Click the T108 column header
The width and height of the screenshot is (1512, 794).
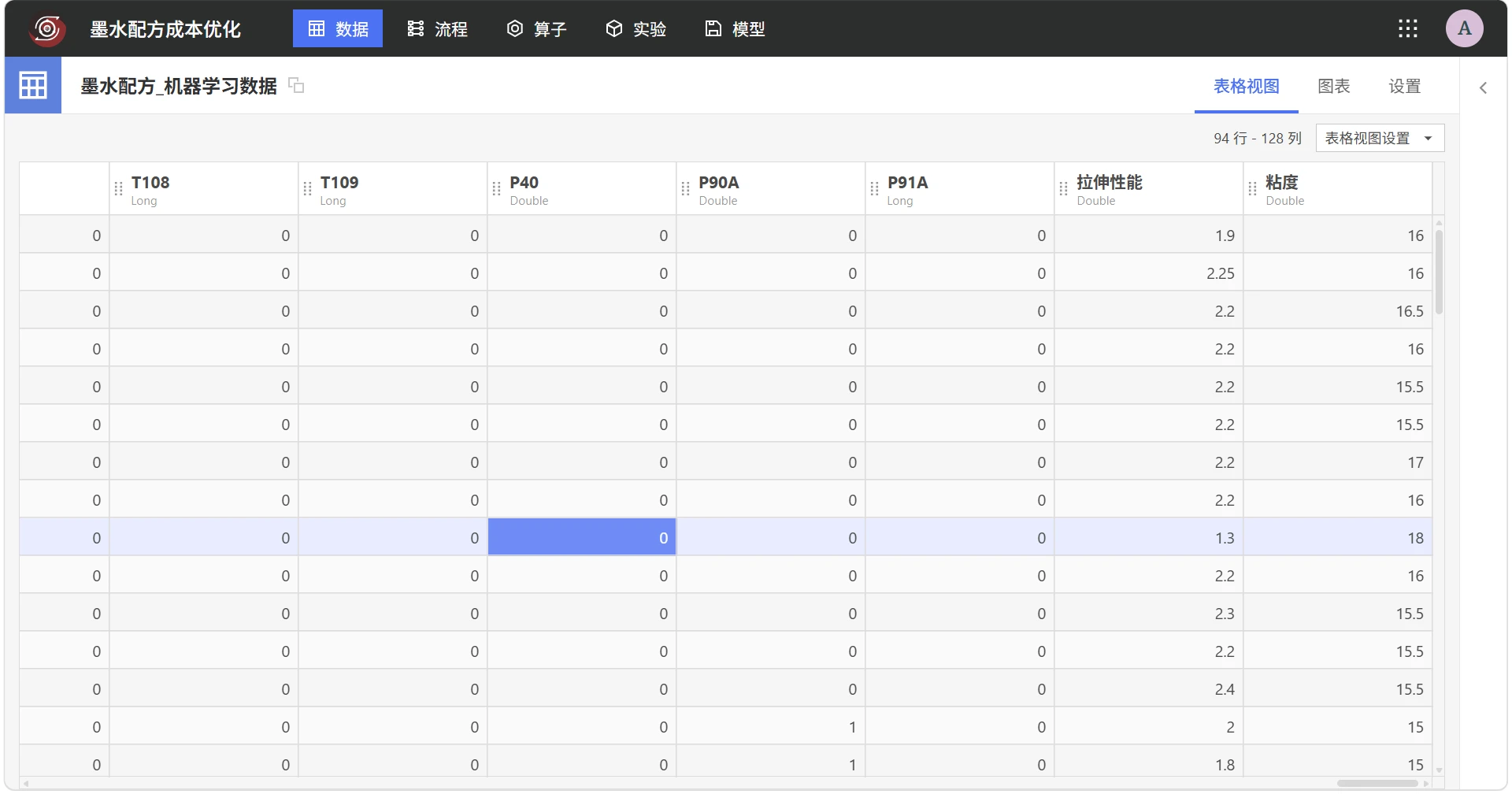[204, 189]
